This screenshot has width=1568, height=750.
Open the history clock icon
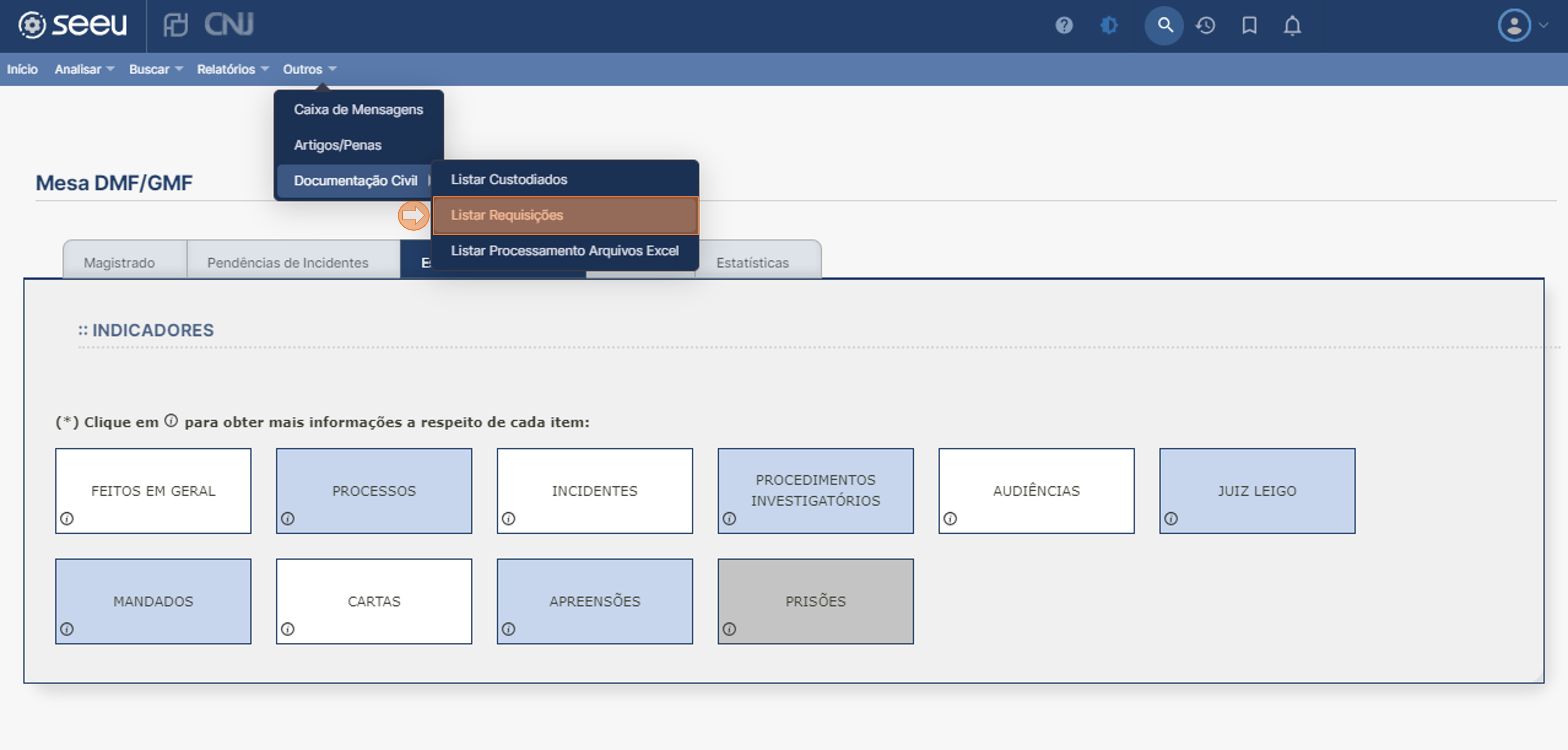[x=1205, y=26]
